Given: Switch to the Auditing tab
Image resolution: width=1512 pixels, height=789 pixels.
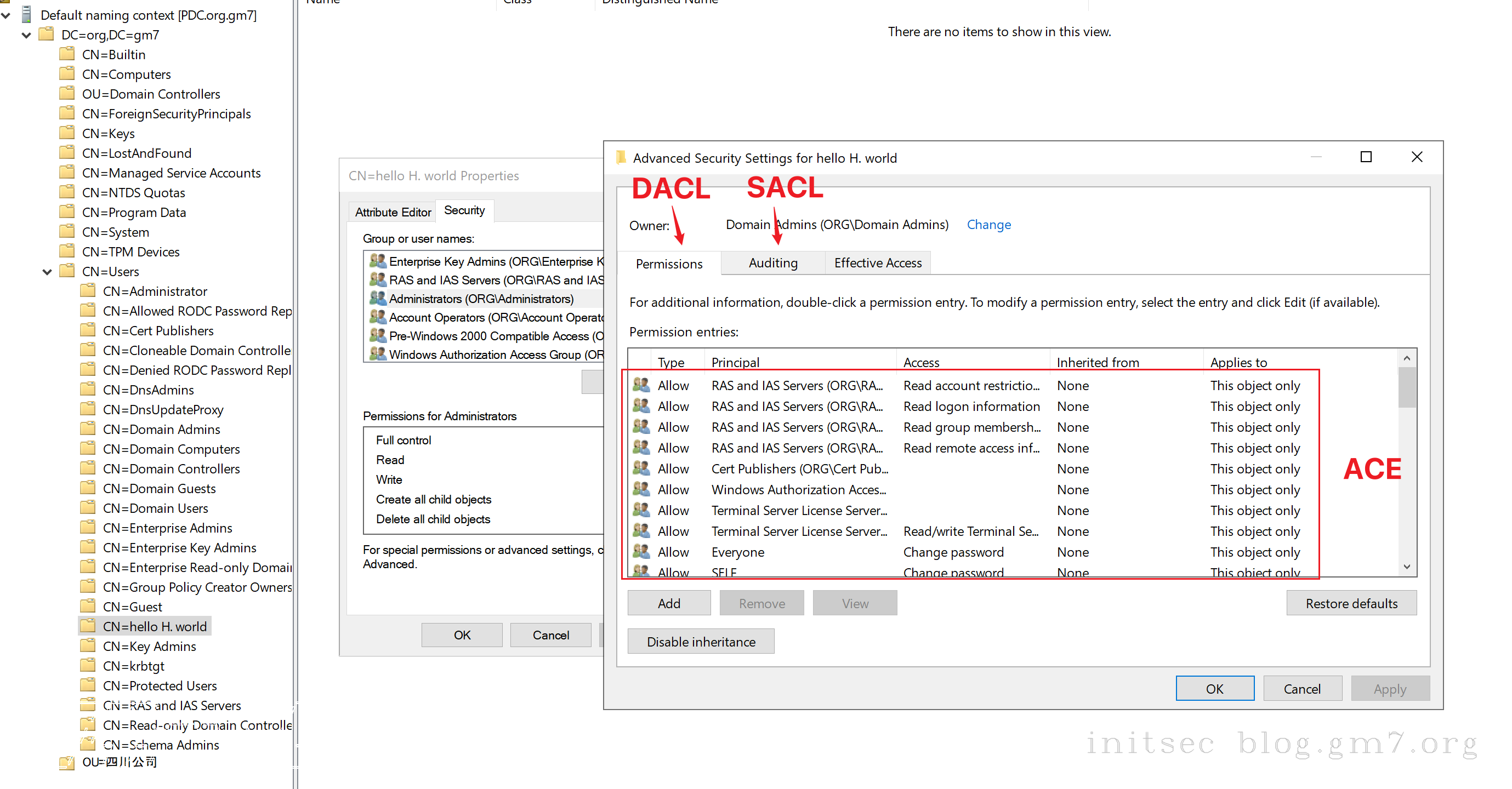Looking at the screenshot, I should [772, 263].
